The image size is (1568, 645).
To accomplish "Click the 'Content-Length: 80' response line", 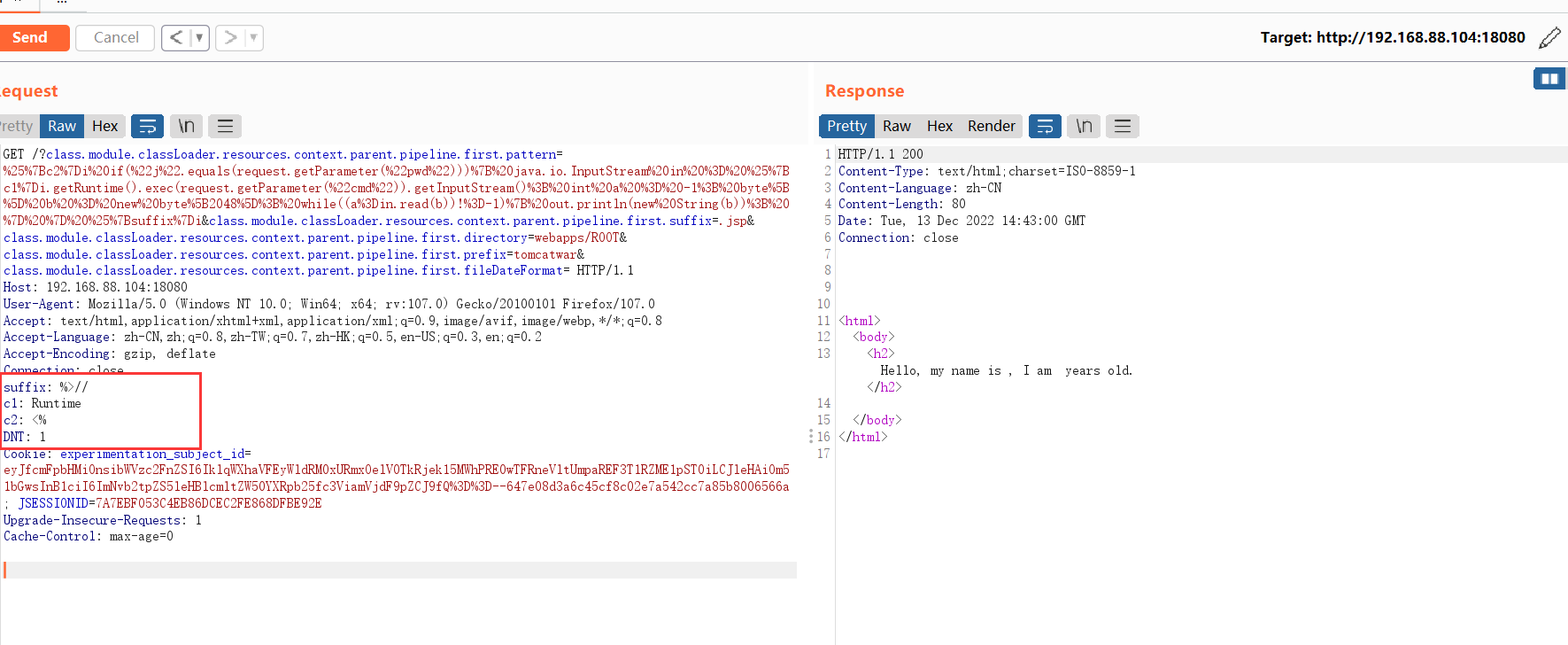I will [x=901, y=204].
